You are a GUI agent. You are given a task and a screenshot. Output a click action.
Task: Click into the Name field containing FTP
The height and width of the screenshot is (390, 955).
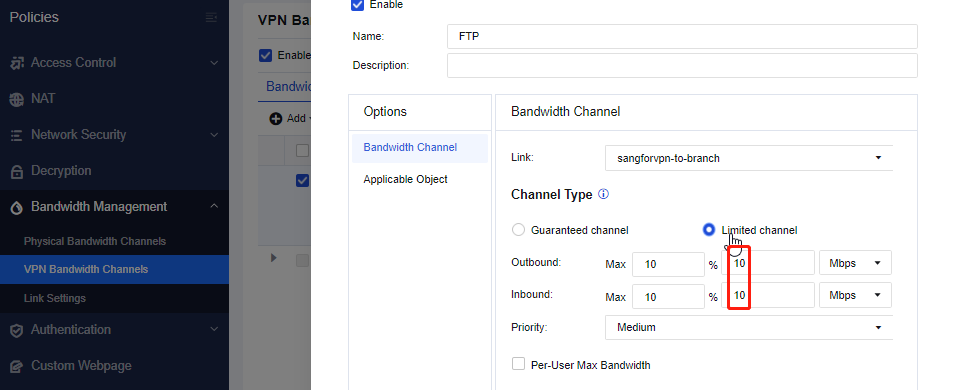click(x=682, y=37)
